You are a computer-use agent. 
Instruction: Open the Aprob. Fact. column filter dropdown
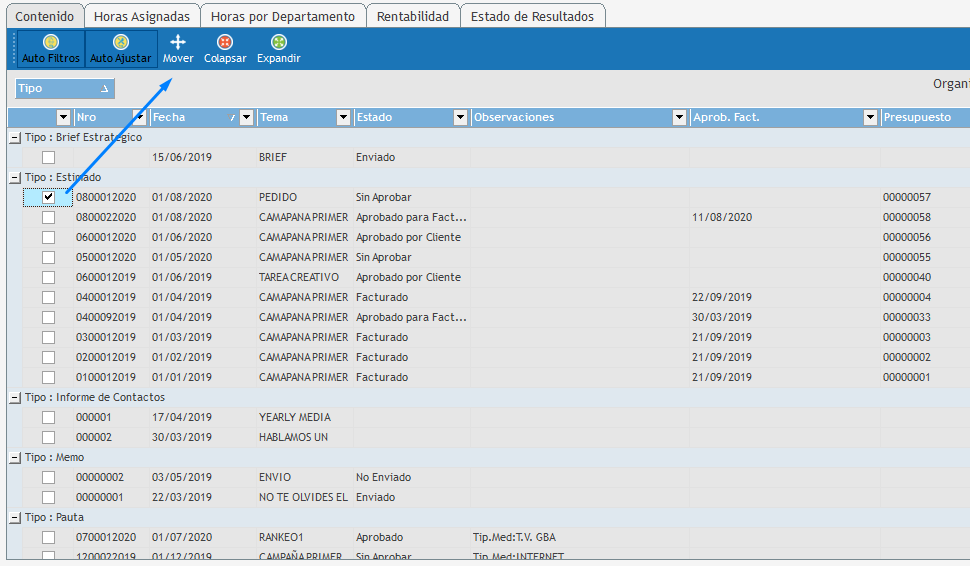[870, 118]
